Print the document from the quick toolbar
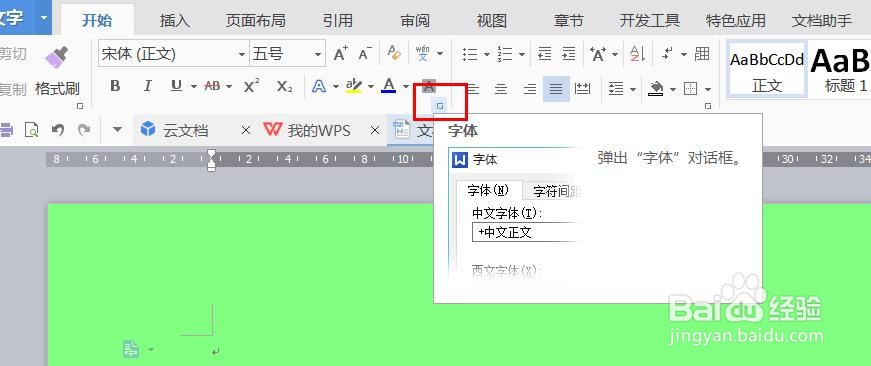The image size is (871, 366). (x=6, y=130)
